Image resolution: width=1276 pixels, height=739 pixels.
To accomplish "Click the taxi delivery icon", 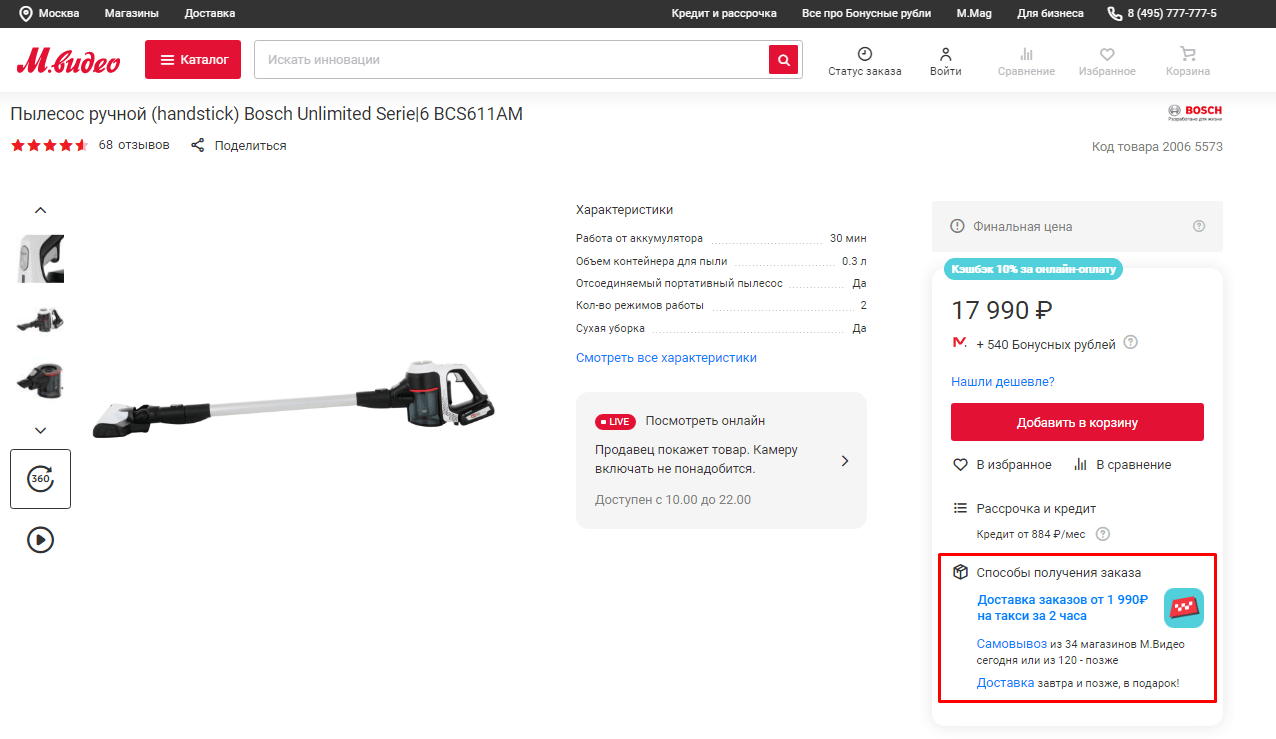I will 1184,608.
